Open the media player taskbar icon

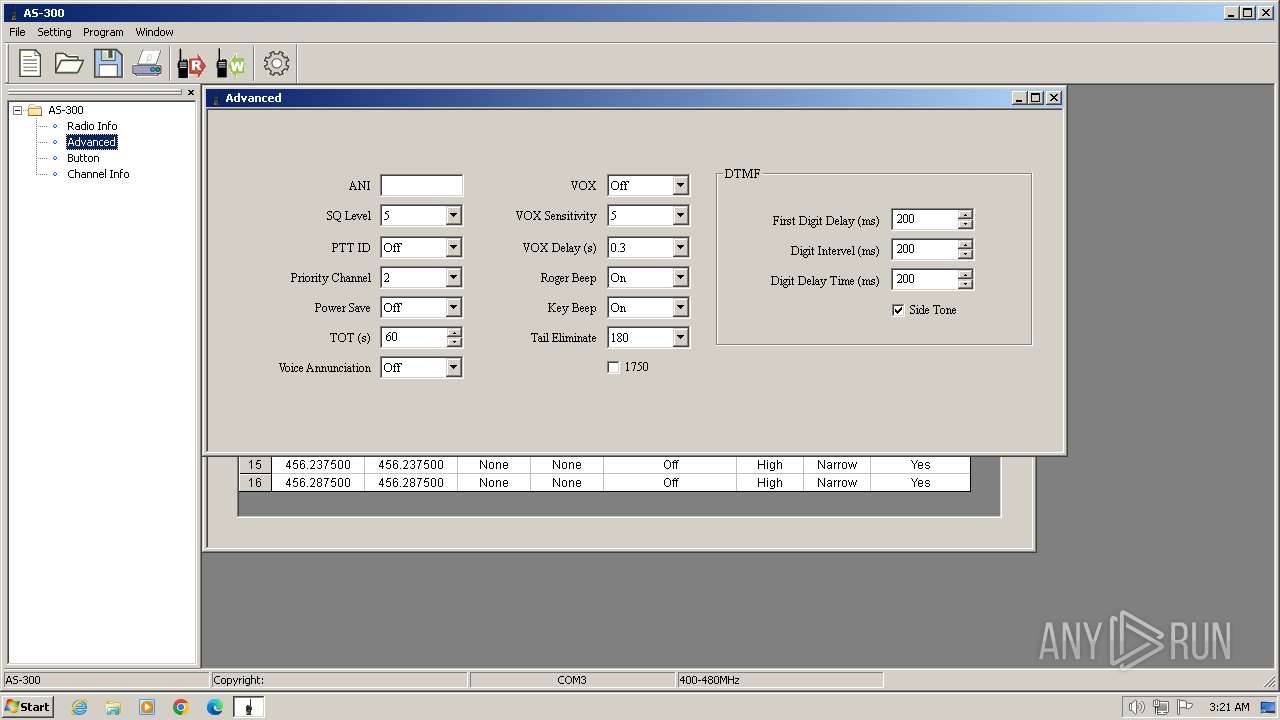tap(147, 707)
